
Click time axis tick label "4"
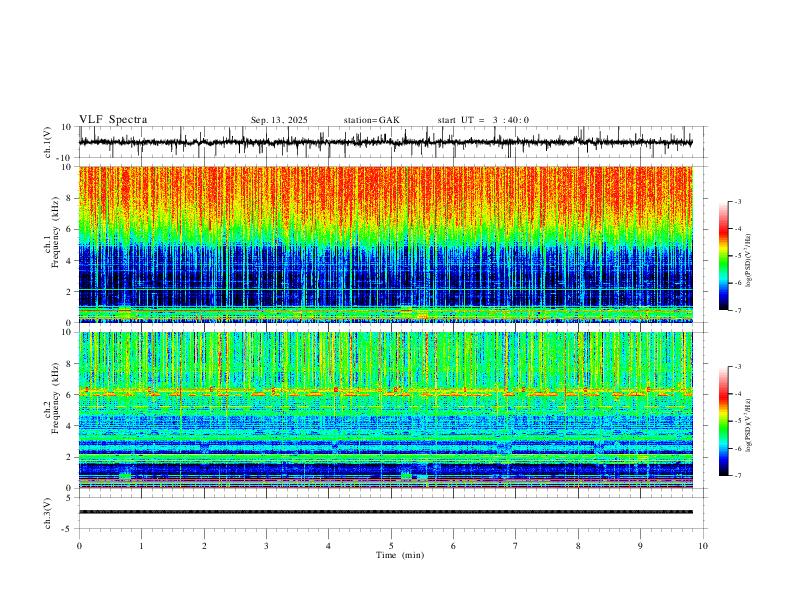(x=329, y=546)
